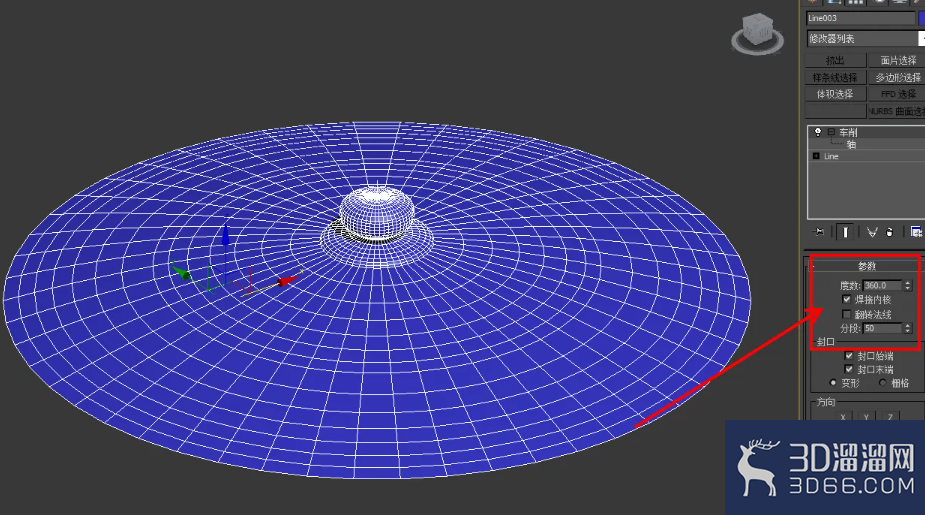Toggle lightbulb of 车削 modifier
The width and height of the screenshot is (925, 515).
tap(818, 132)
